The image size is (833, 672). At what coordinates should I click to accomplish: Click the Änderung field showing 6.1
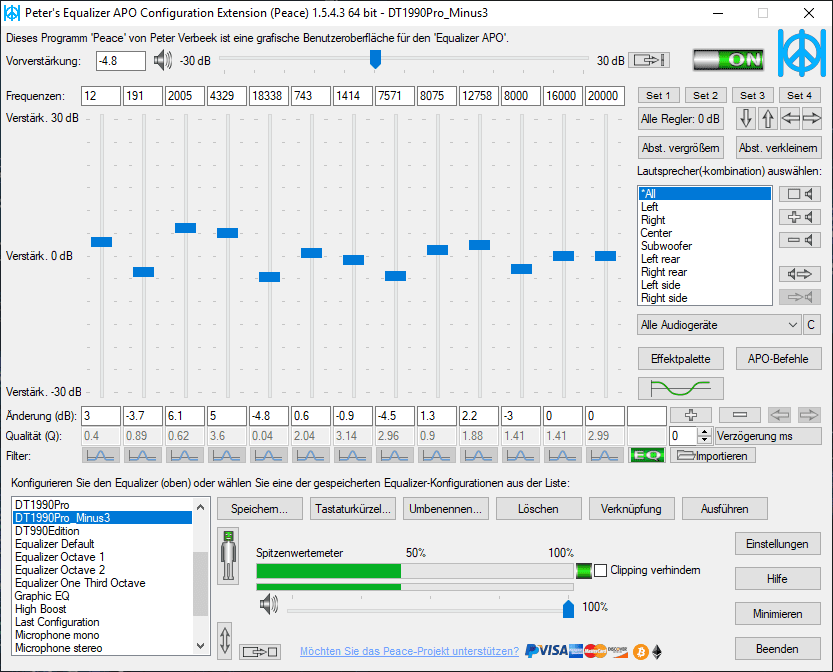185,416
